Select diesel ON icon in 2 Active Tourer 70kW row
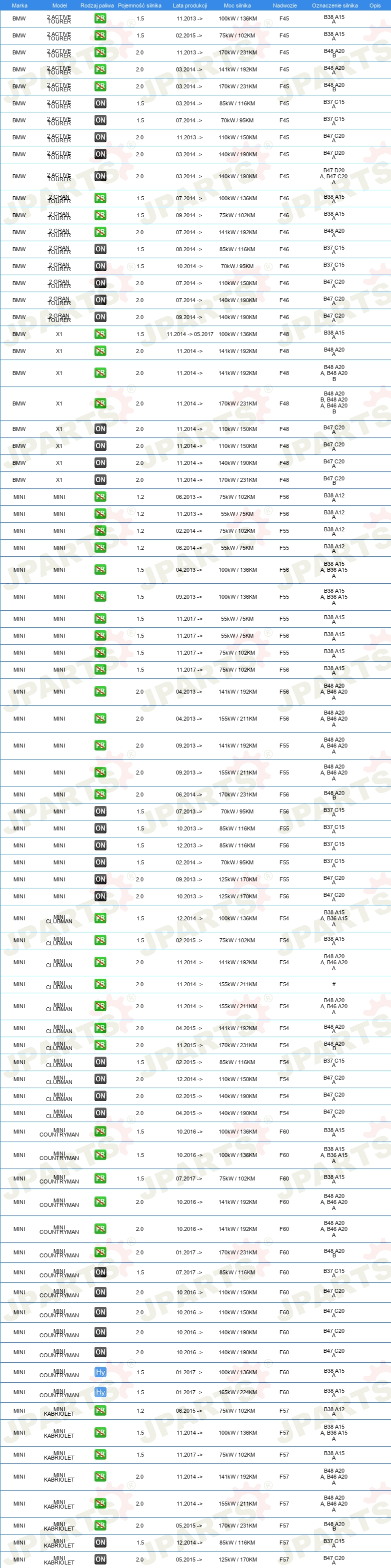 click(x=100, y=120)
